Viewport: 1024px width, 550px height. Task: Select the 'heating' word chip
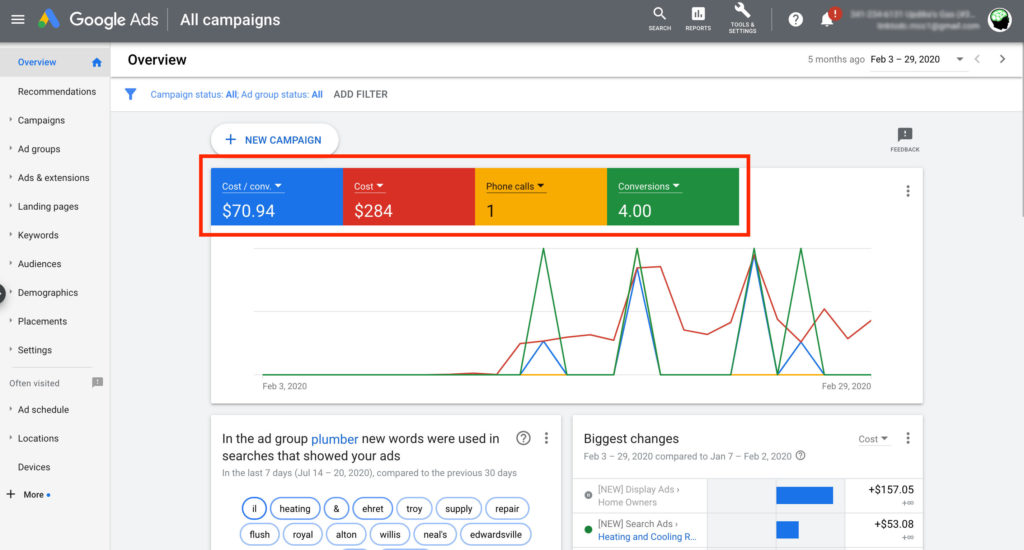click(x=295, y=508)
